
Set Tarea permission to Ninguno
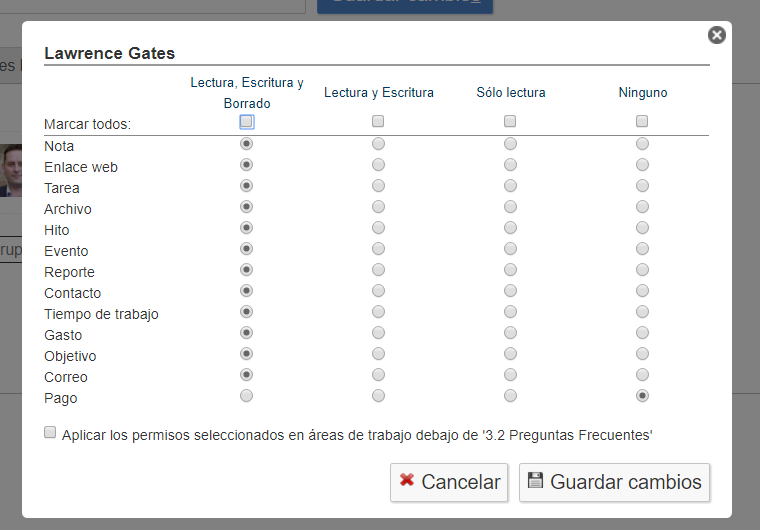click(642, 186)
